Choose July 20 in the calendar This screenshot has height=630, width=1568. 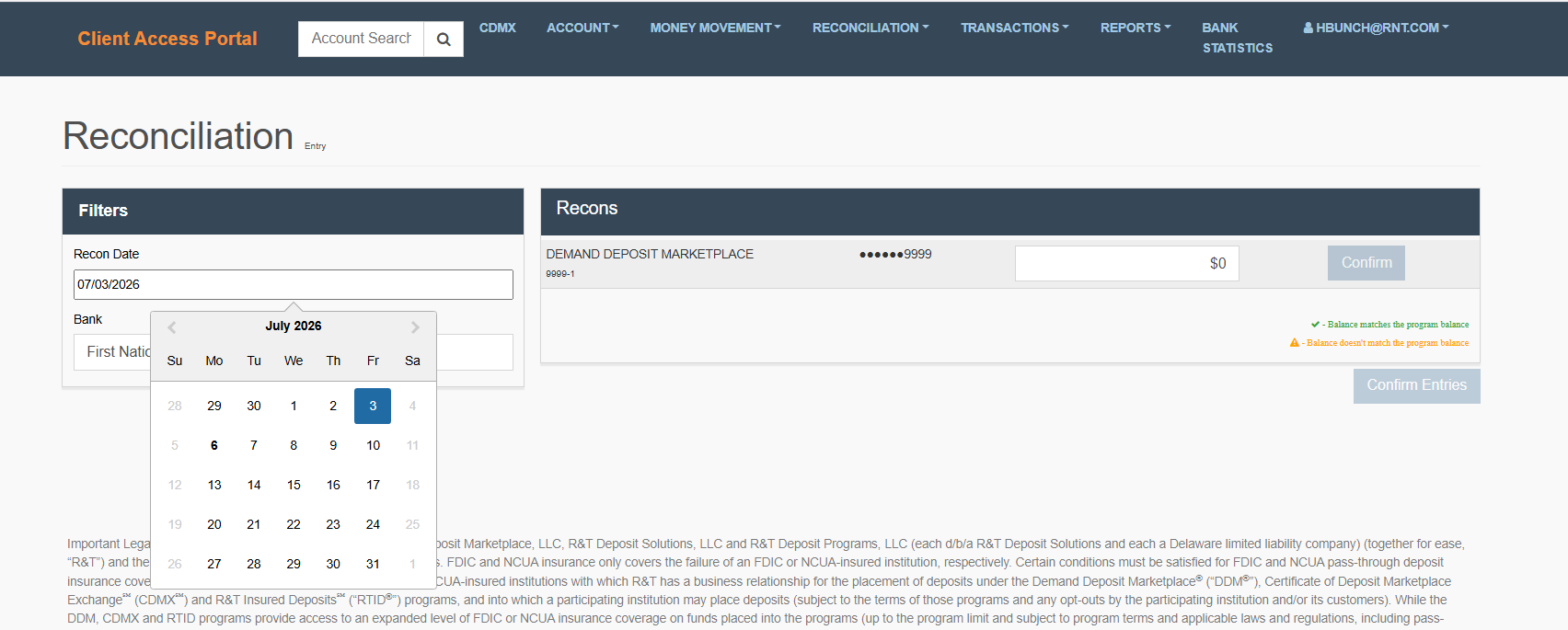(214, 524)
